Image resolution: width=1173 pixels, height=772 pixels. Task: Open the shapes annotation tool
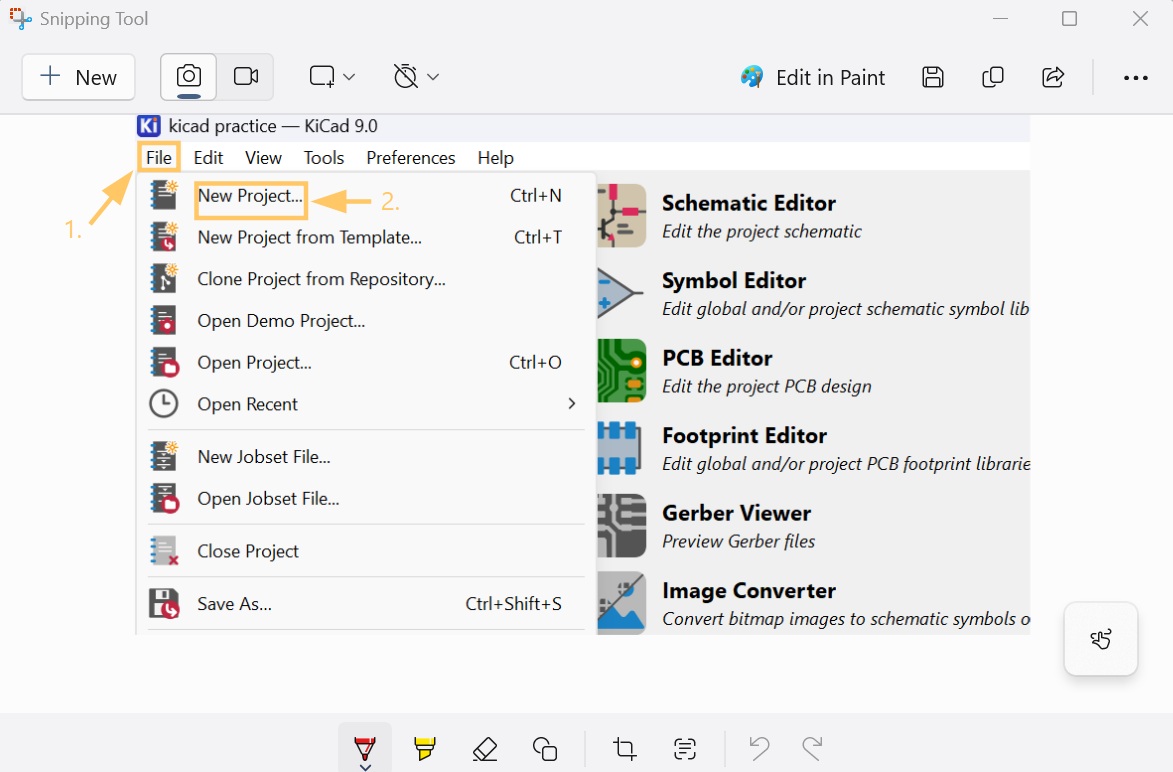click(544, 747)
